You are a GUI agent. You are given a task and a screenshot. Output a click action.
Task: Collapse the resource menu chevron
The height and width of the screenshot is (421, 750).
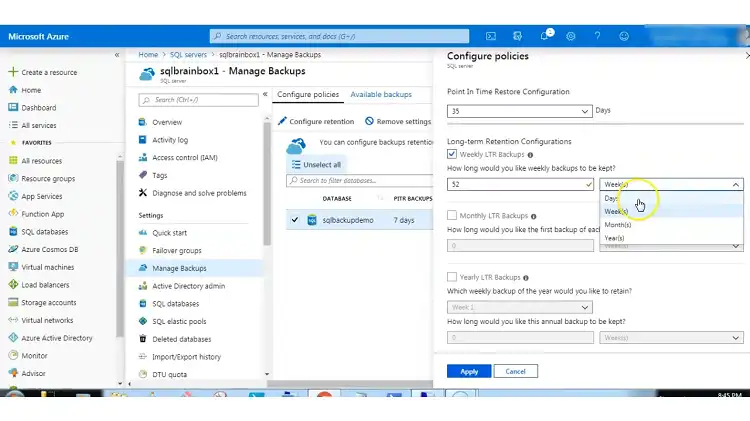[x=265, y=94]
